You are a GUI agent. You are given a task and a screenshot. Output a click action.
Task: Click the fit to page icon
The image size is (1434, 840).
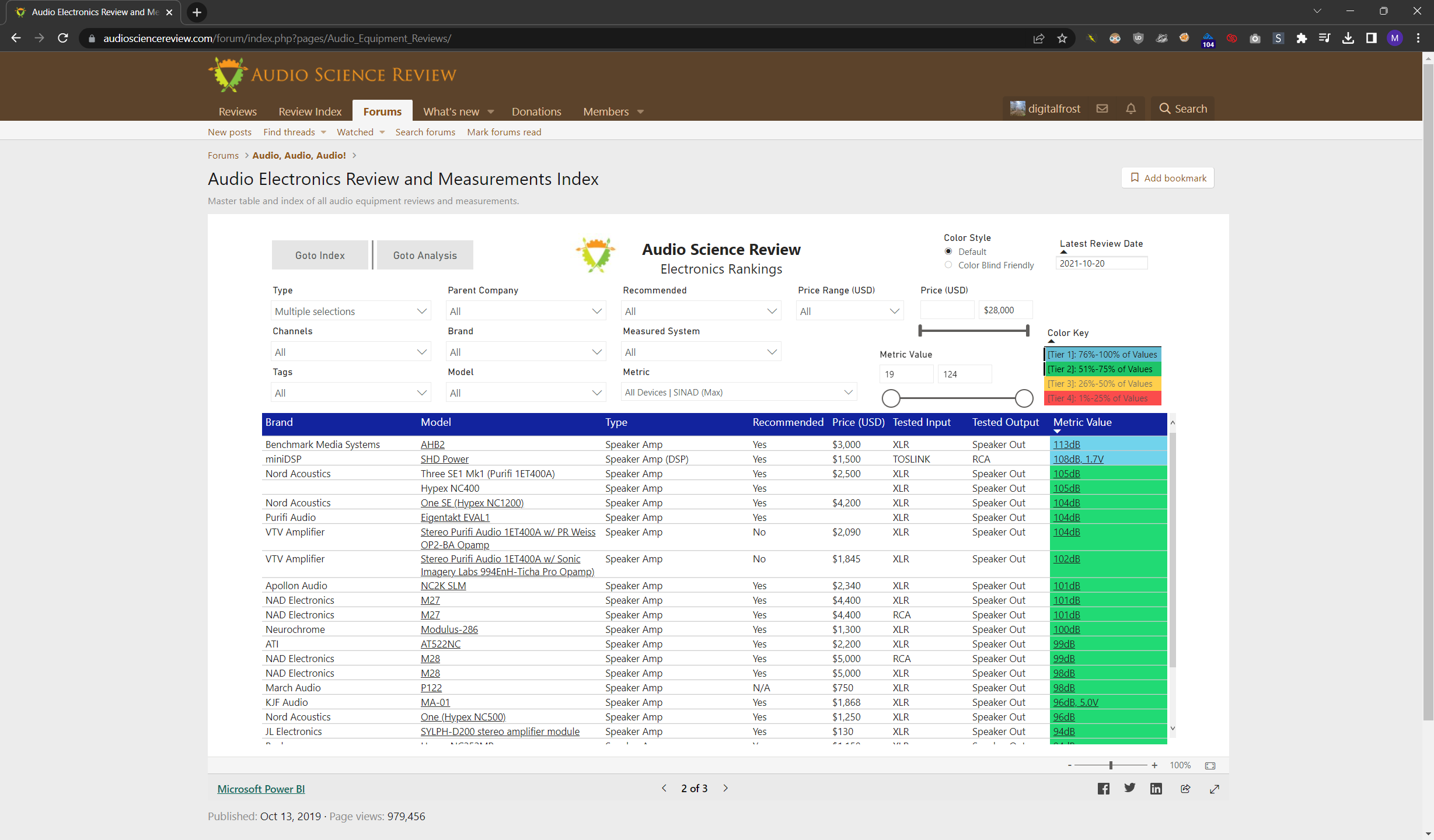click(x=1210, y=765)
